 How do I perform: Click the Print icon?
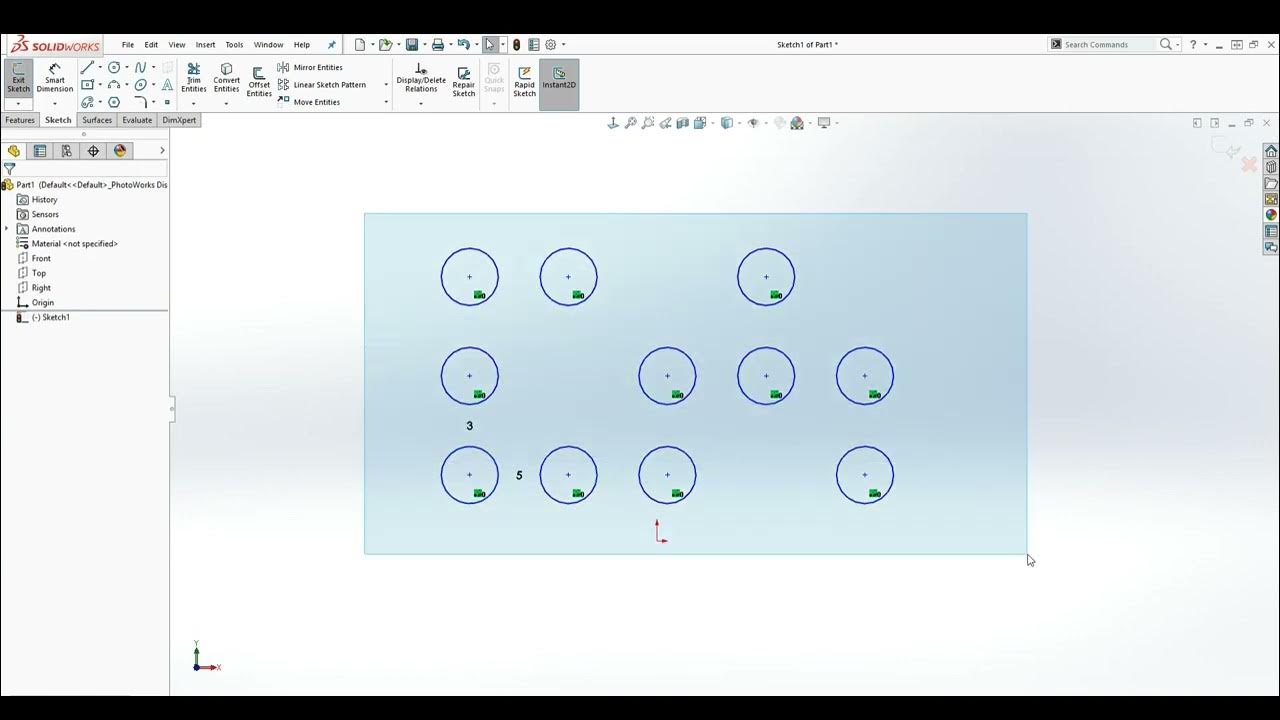[437, 45]
